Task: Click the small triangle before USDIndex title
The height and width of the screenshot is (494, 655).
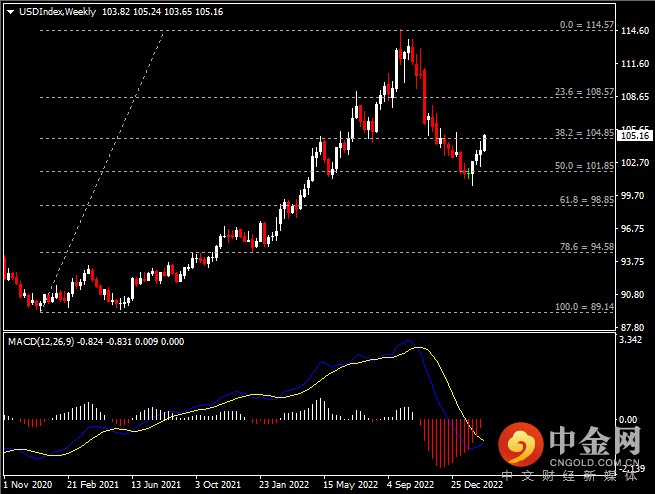Action: tap(9, 10)
